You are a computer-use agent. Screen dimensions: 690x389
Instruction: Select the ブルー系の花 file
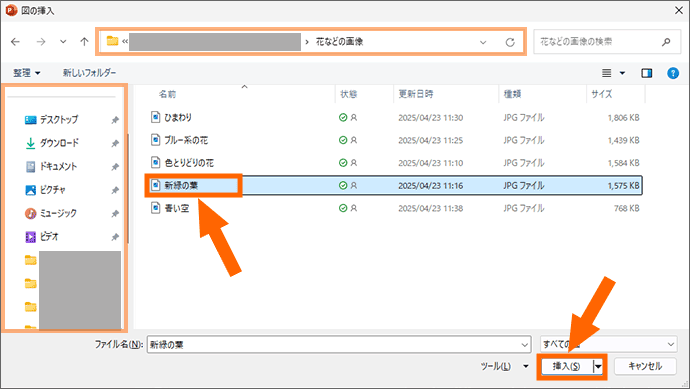186,140
